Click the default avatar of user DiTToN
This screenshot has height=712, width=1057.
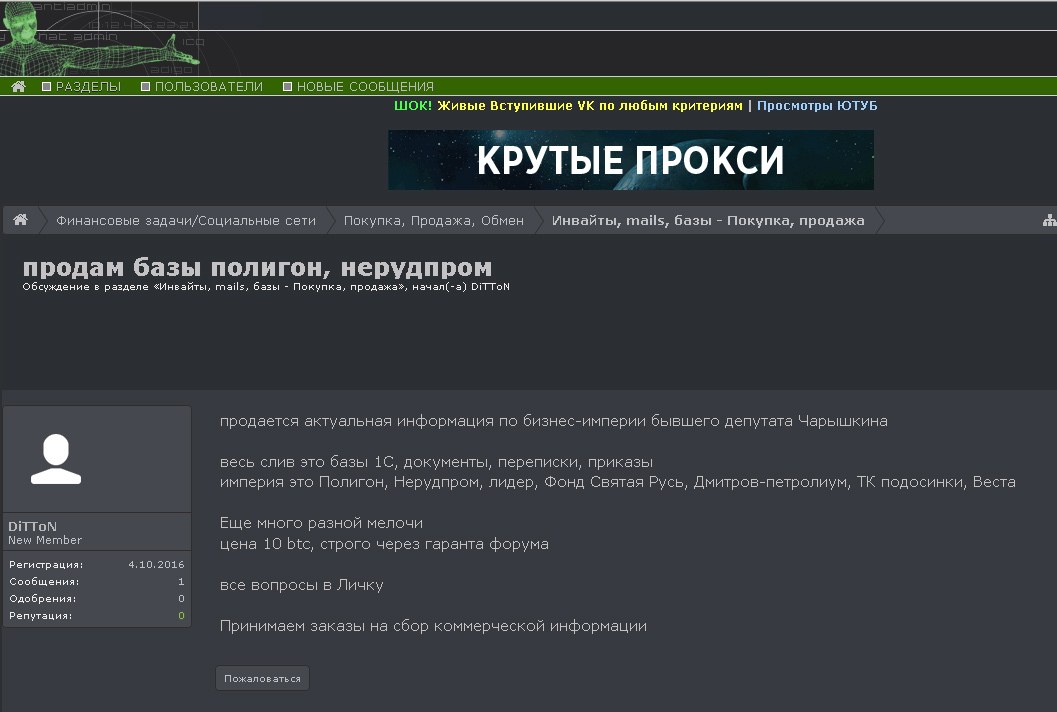point(97,459)
